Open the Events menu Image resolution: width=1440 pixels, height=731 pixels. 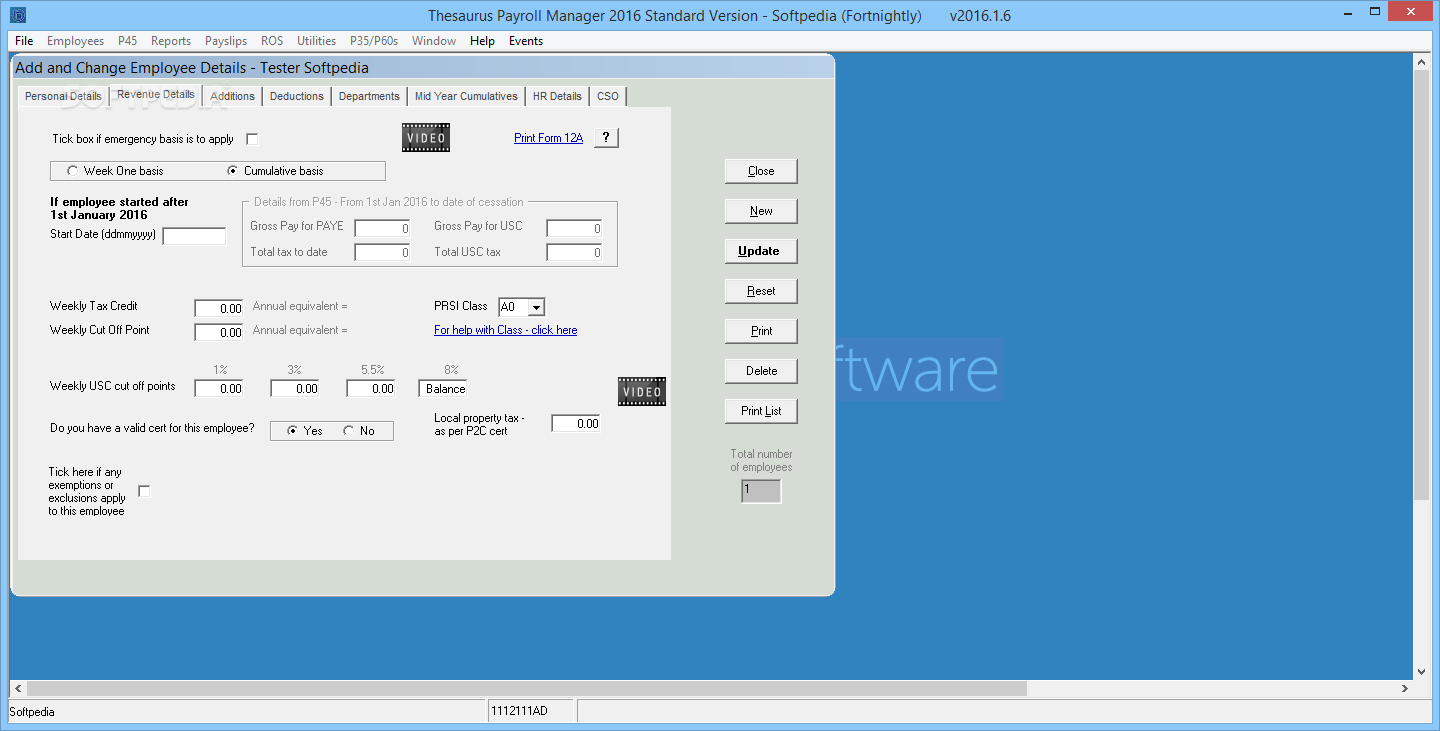(x=526, y=41)
